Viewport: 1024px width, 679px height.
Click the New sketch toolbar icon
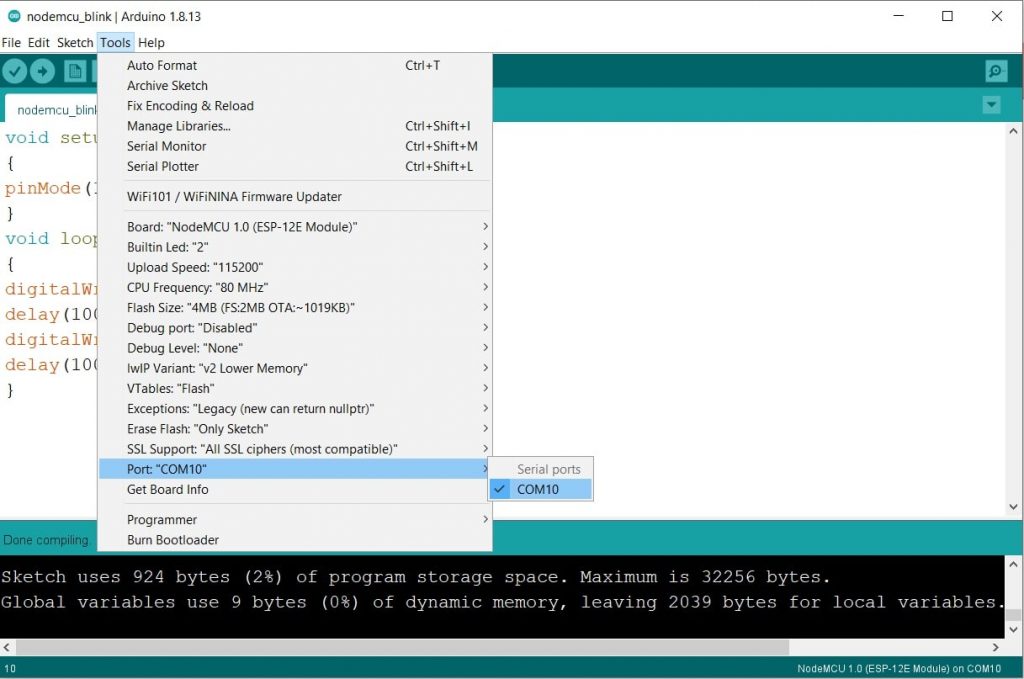74,71
